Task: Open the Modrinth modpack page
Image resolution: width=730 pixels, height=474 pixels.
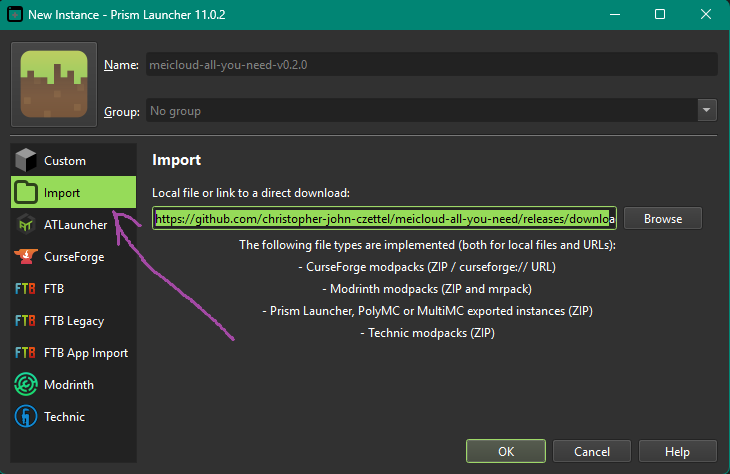Action: (x=74, y=385)
